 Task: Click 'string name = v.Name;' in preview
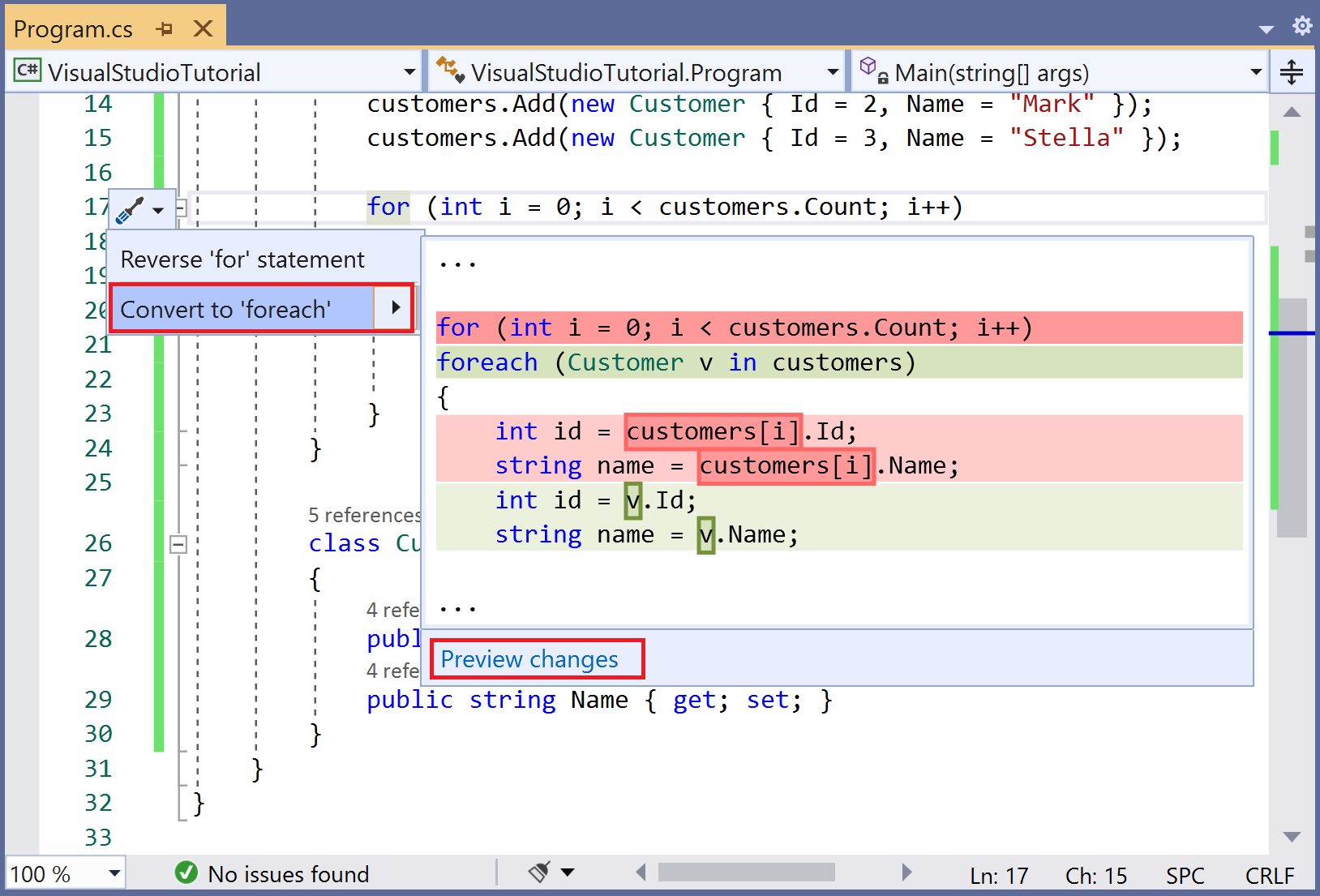(647, 535)
